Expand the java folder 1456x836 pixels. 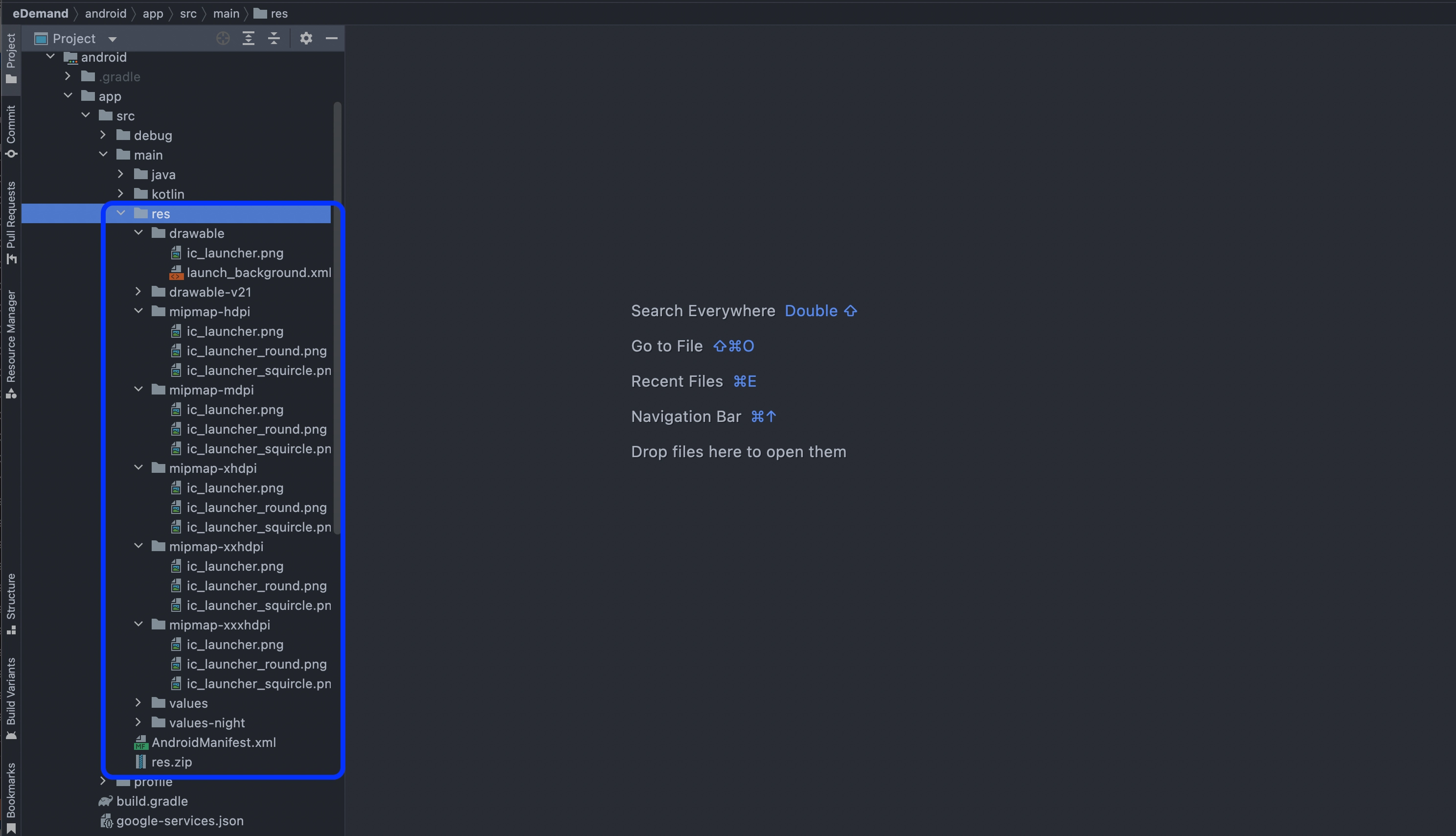pyautogui.click(x=120, y=174)
